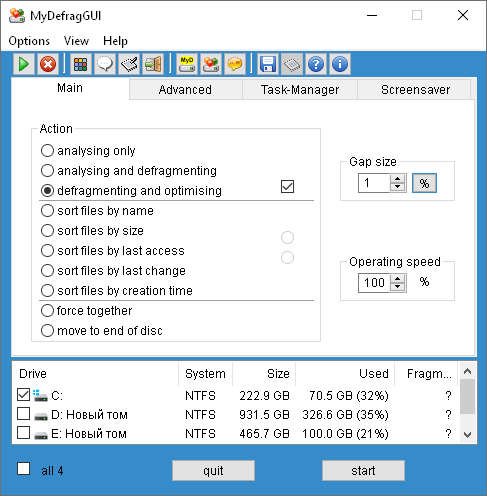
Task: Open the Options menu
Action: [29, 41]
